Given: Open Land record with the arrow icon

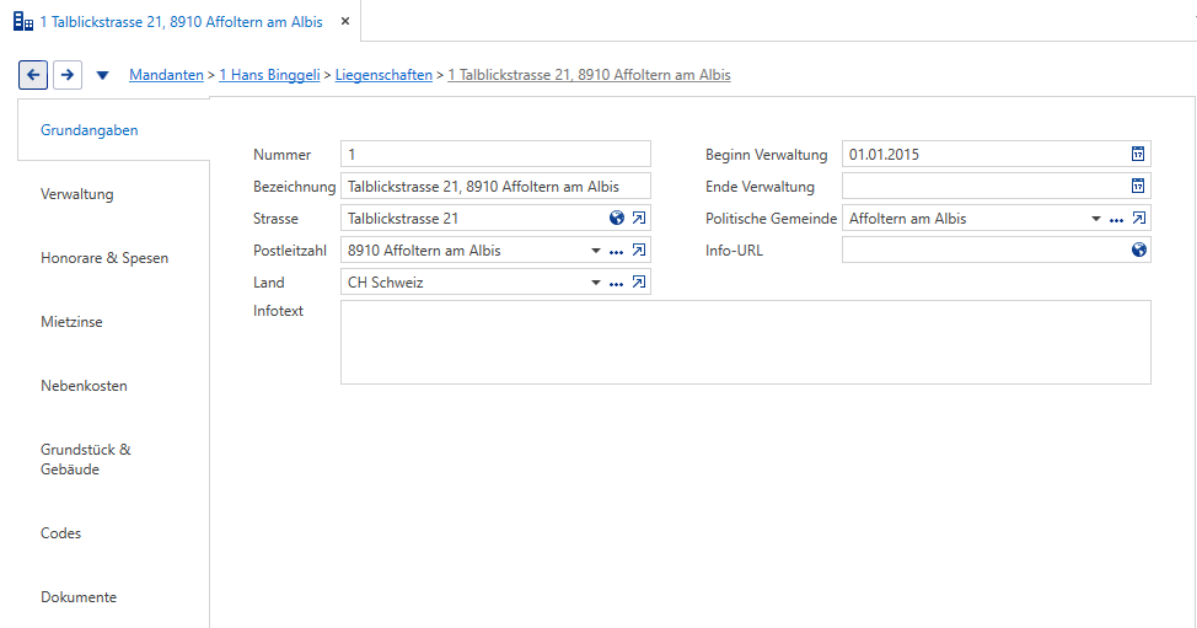Looking at the screenshot, I should point(639,282).
